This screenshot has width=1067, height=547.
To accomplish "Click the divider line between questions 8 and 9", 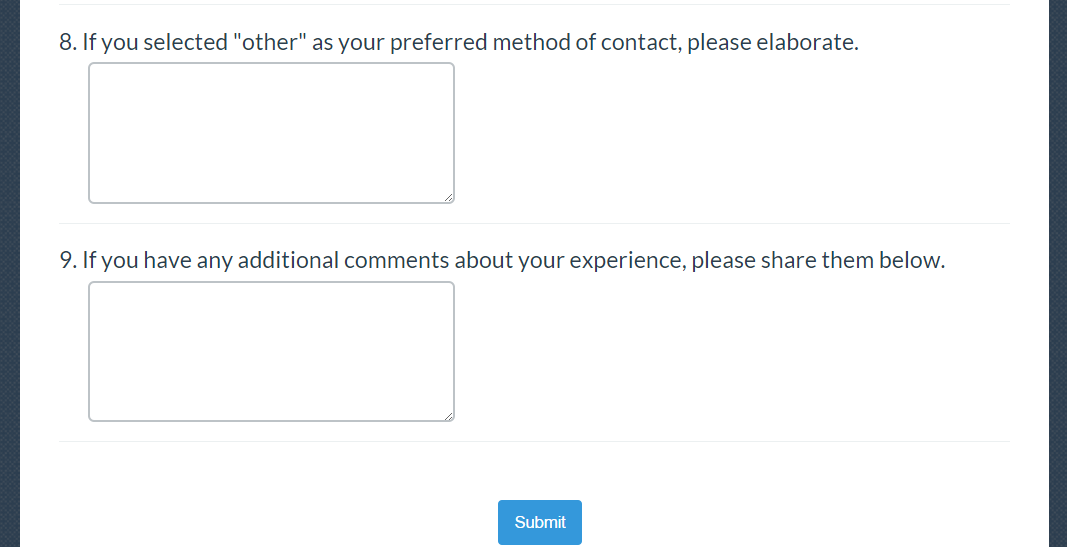I will point(534,223).
